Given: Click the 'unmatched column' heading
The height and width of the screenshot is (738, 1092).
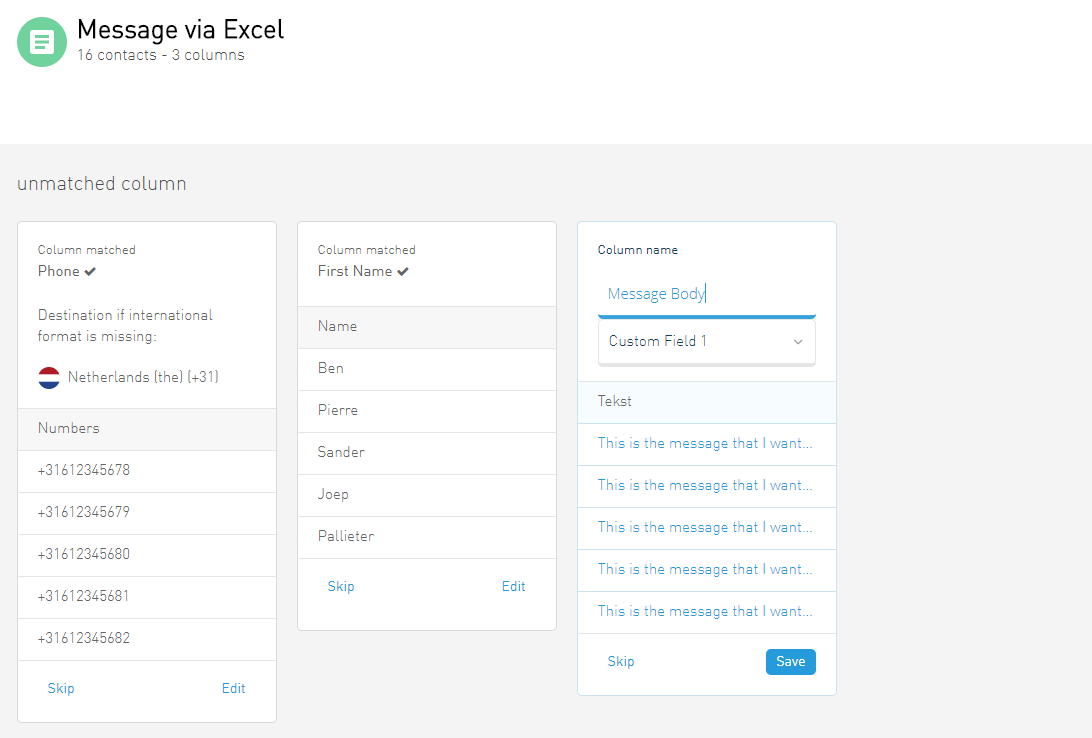Looking at the screenshot, I should (x=102, y=183).
